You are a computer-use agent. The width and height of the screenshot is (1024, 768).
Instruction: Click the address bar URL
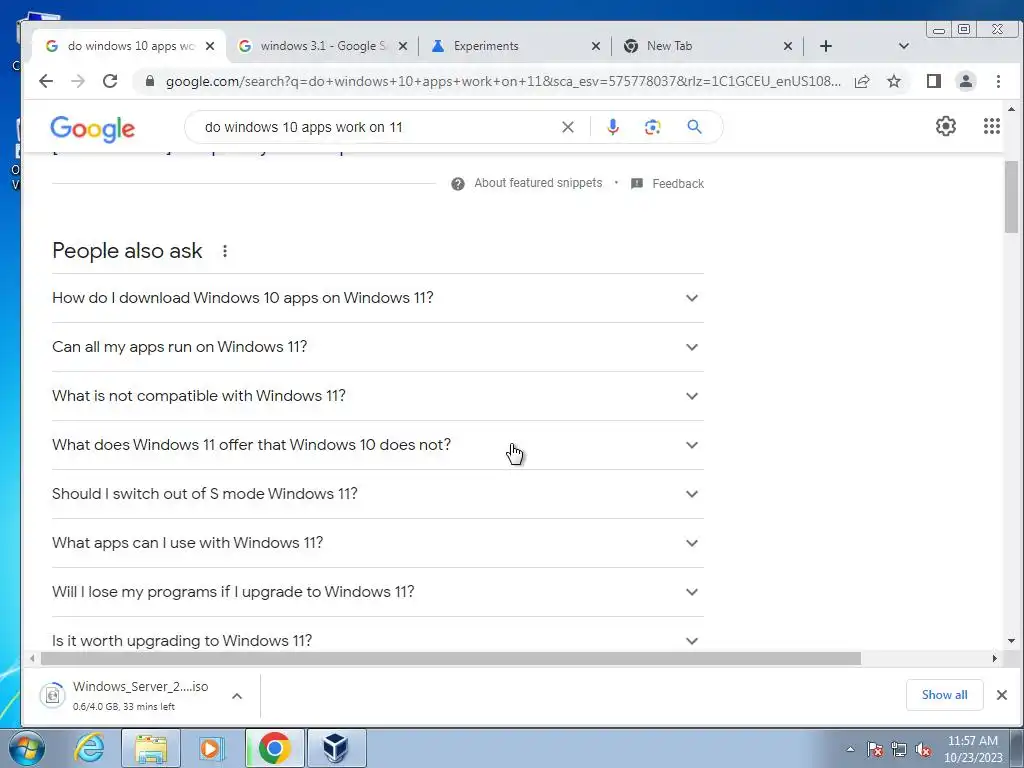coord(503,81)
